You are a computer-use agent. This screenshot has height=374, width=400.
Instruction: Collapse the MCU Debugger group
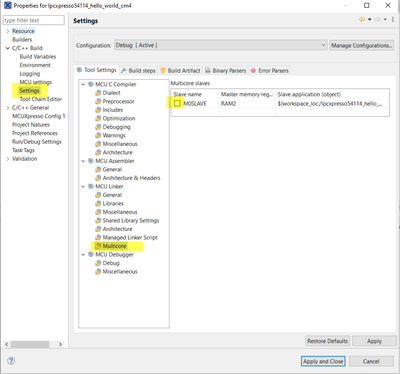[x=83, y=255]
